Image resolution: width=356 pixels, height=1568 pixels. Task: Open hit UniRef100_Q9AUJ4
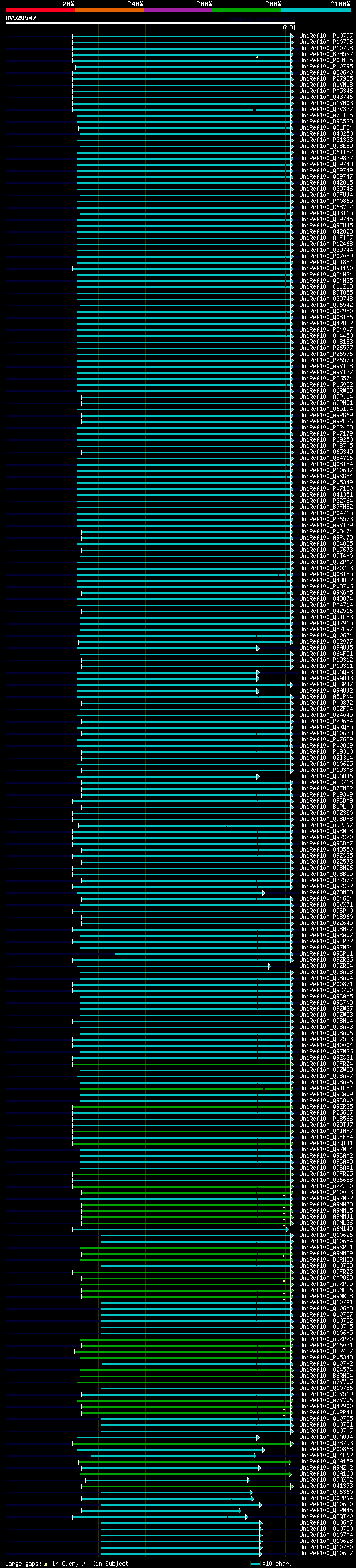(326, 1437)
